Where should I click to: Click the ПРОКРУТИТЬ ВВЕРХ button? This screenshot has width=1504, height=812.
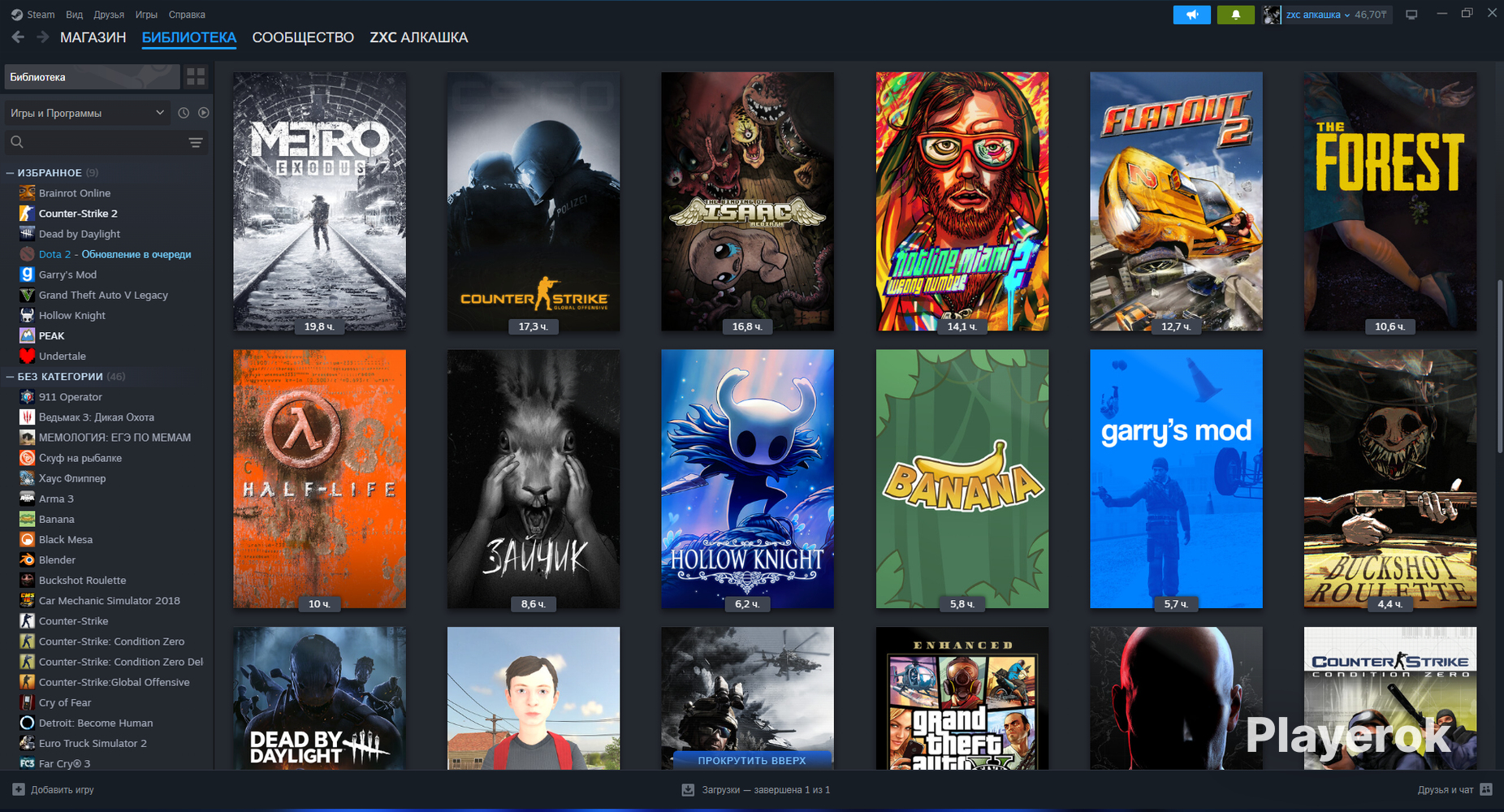click(751, 761)
